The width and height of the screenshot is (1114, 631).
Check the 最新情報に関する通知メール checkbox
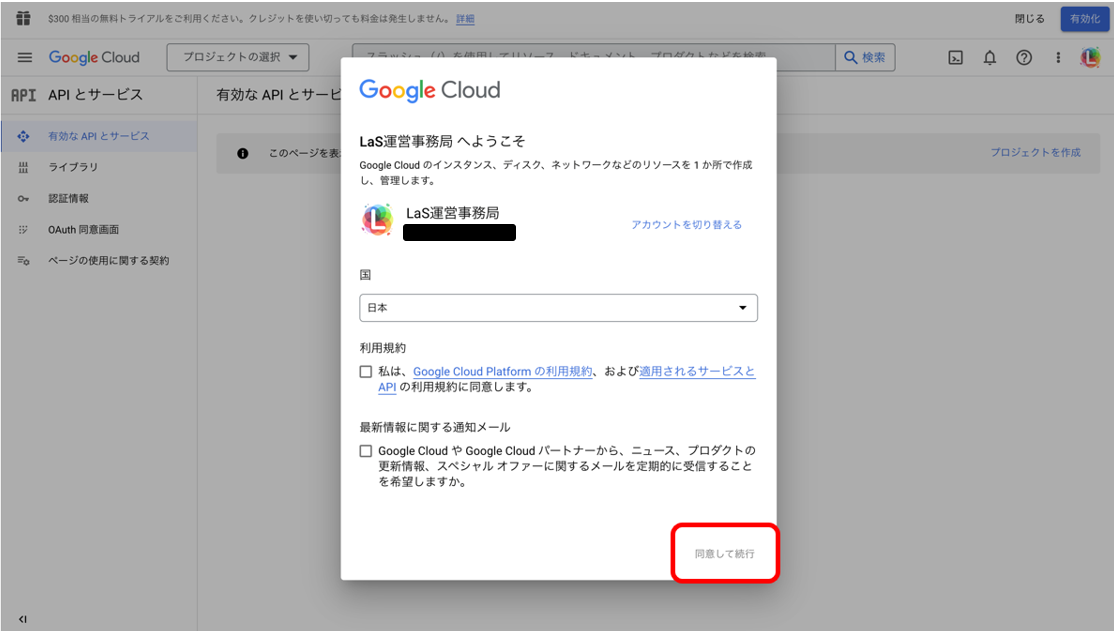coord(366,451)
